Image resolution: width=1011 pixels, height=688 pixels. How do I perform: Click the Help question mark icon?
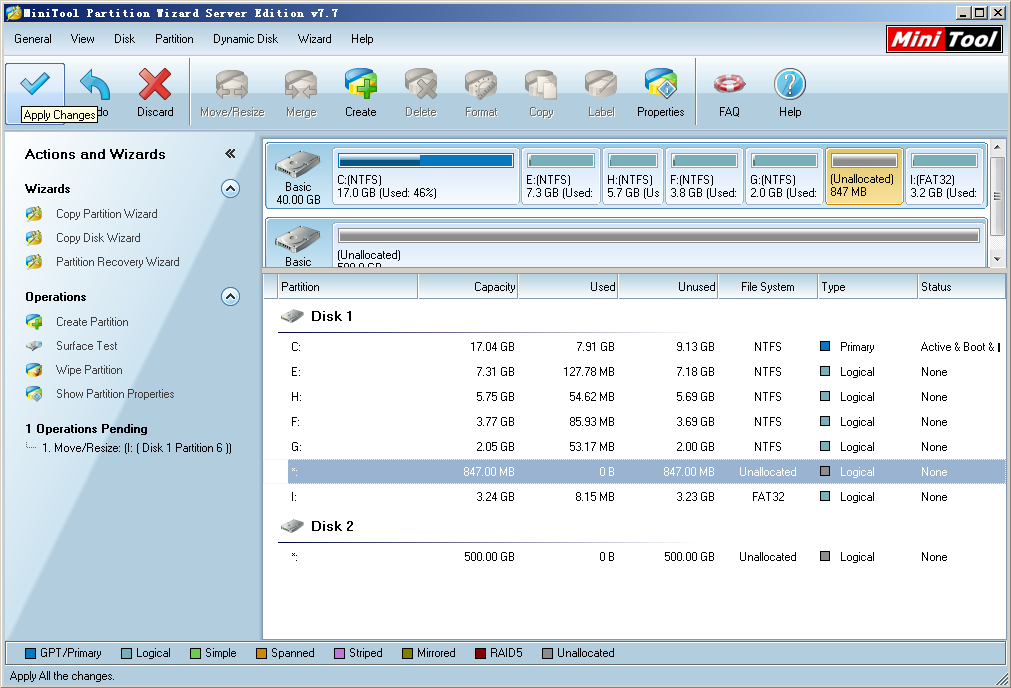click(x=790, y=84)
